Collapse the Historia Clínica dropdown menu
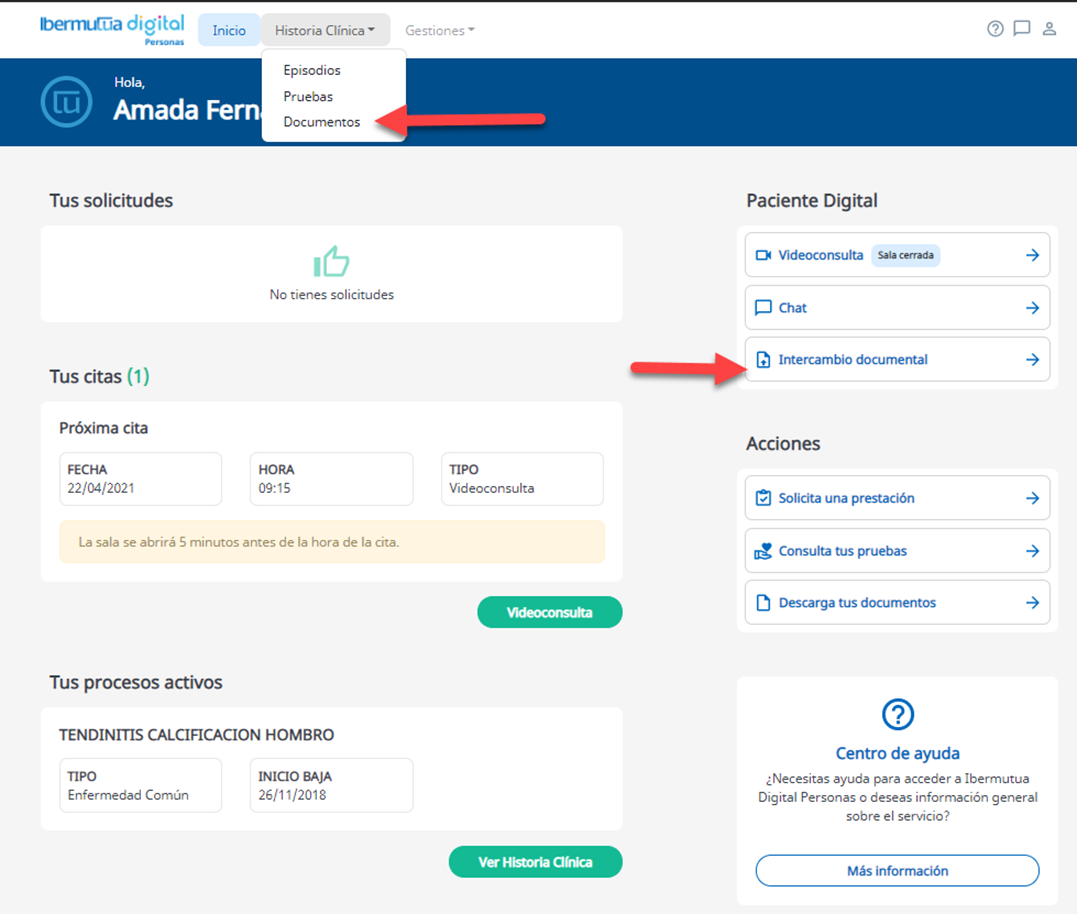 (325, 30)
